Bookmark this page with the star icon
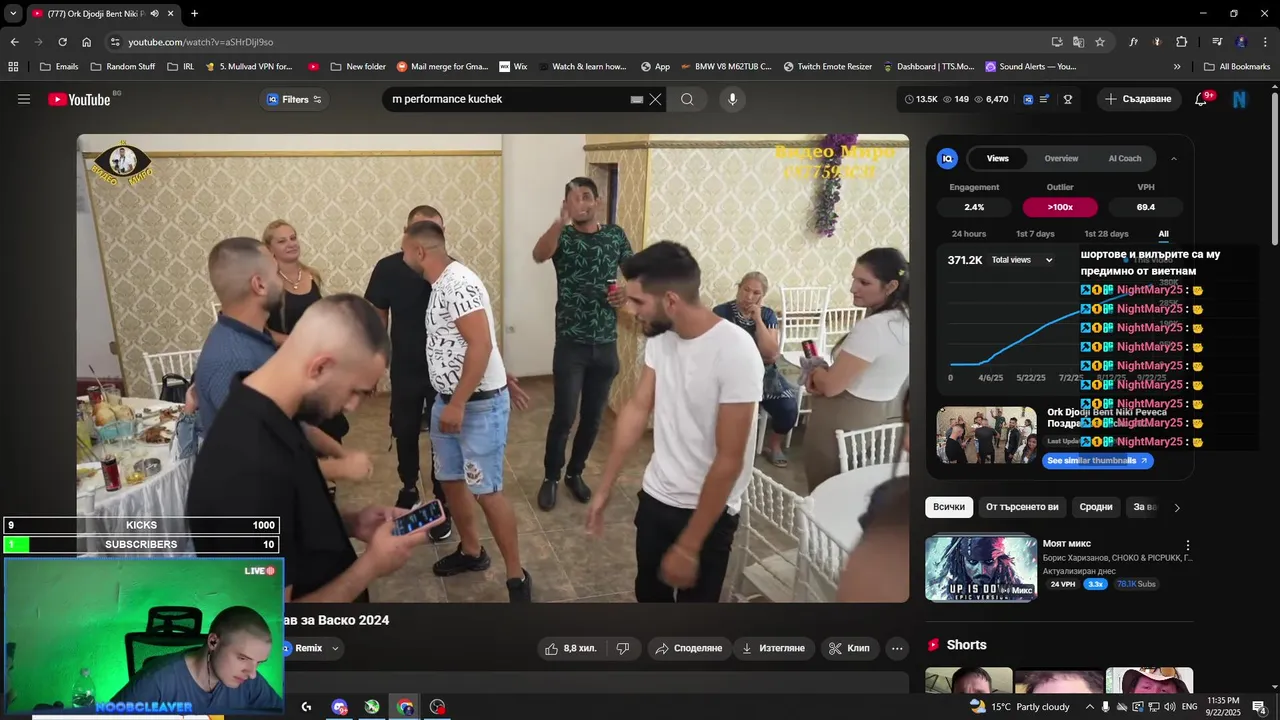Screen dimensions: 1280x720 [1100, 42]
